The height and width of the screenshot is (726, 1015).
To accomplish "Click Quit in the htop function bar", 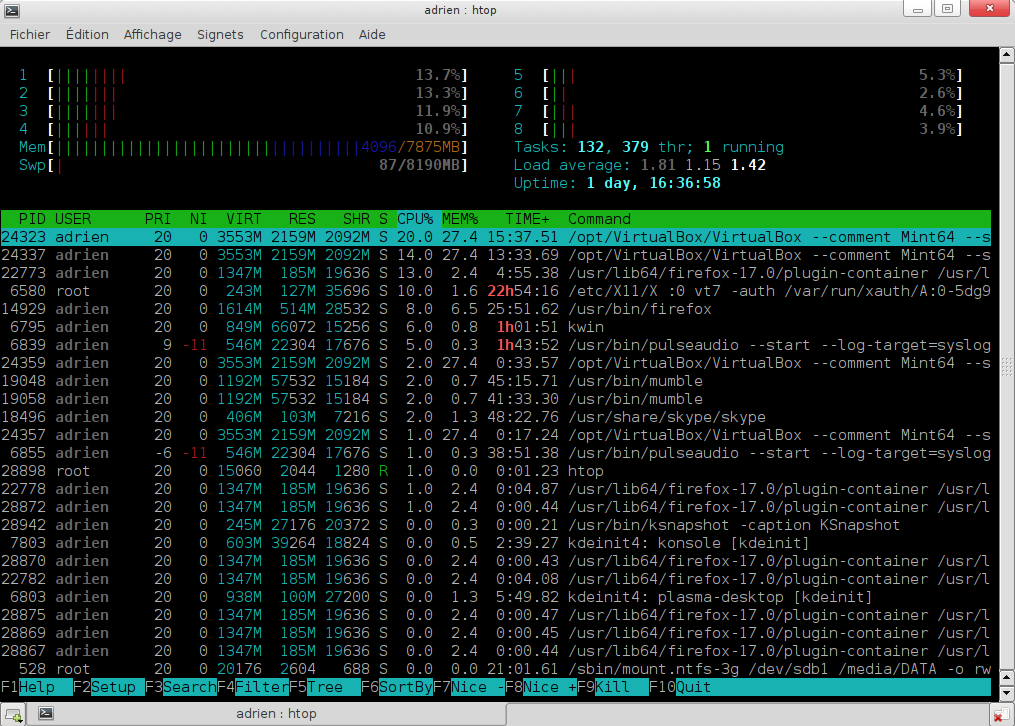I will coord(694,687).
